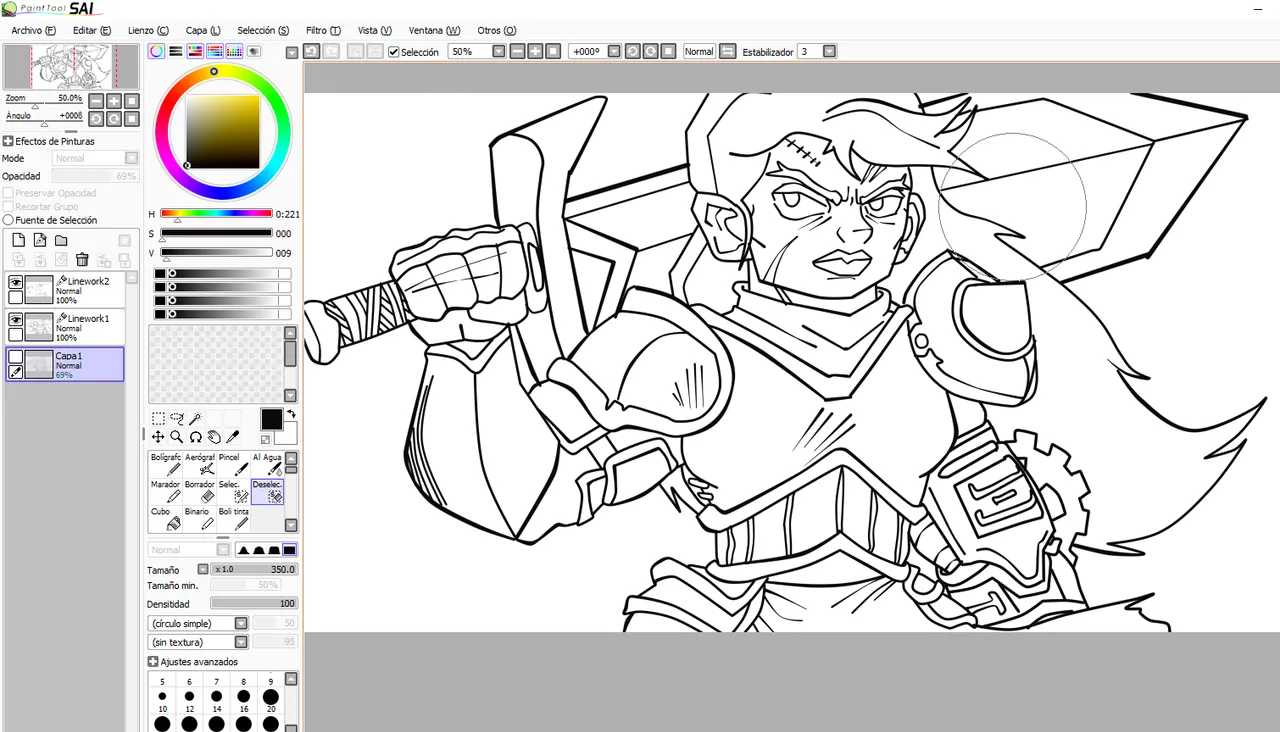
Task: Open the Filtro menu
Action: (323, 30)
